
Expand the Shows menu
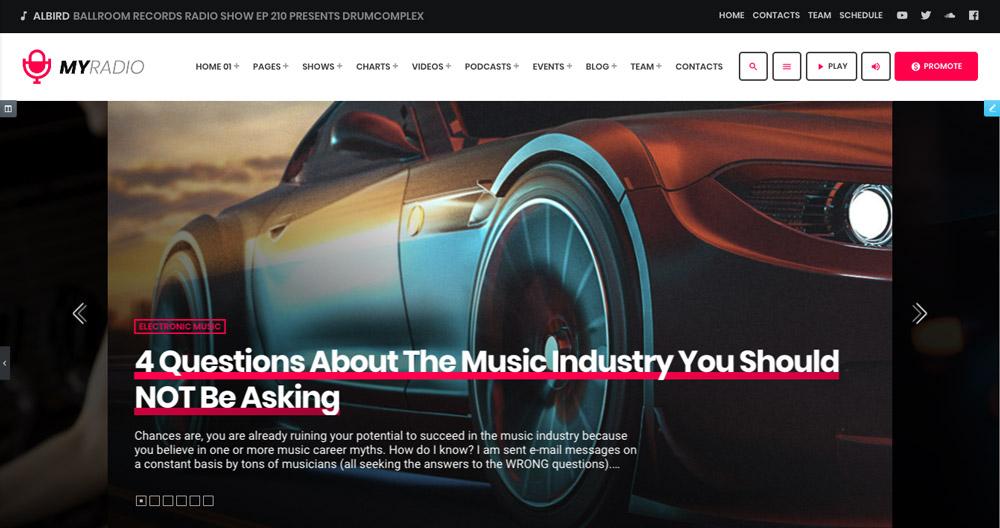click(322, 66)
